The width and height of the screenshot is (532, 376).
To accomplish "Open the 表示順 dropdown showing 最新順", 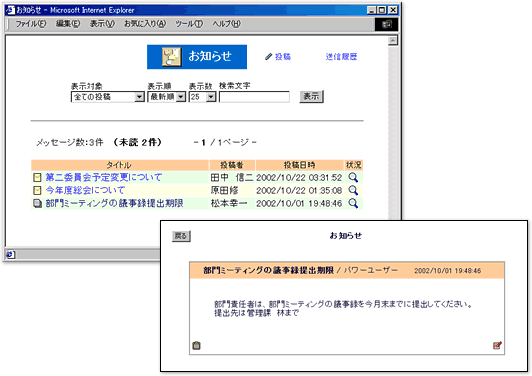I will tap(167, 97).
